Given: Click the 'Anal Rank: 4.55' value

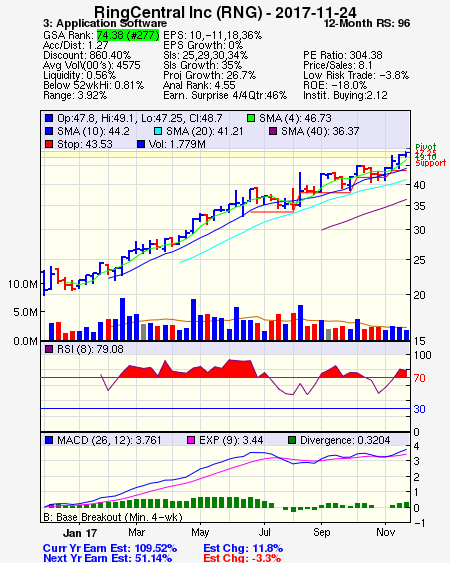Looking at the screenshot, I should [199, 85].
